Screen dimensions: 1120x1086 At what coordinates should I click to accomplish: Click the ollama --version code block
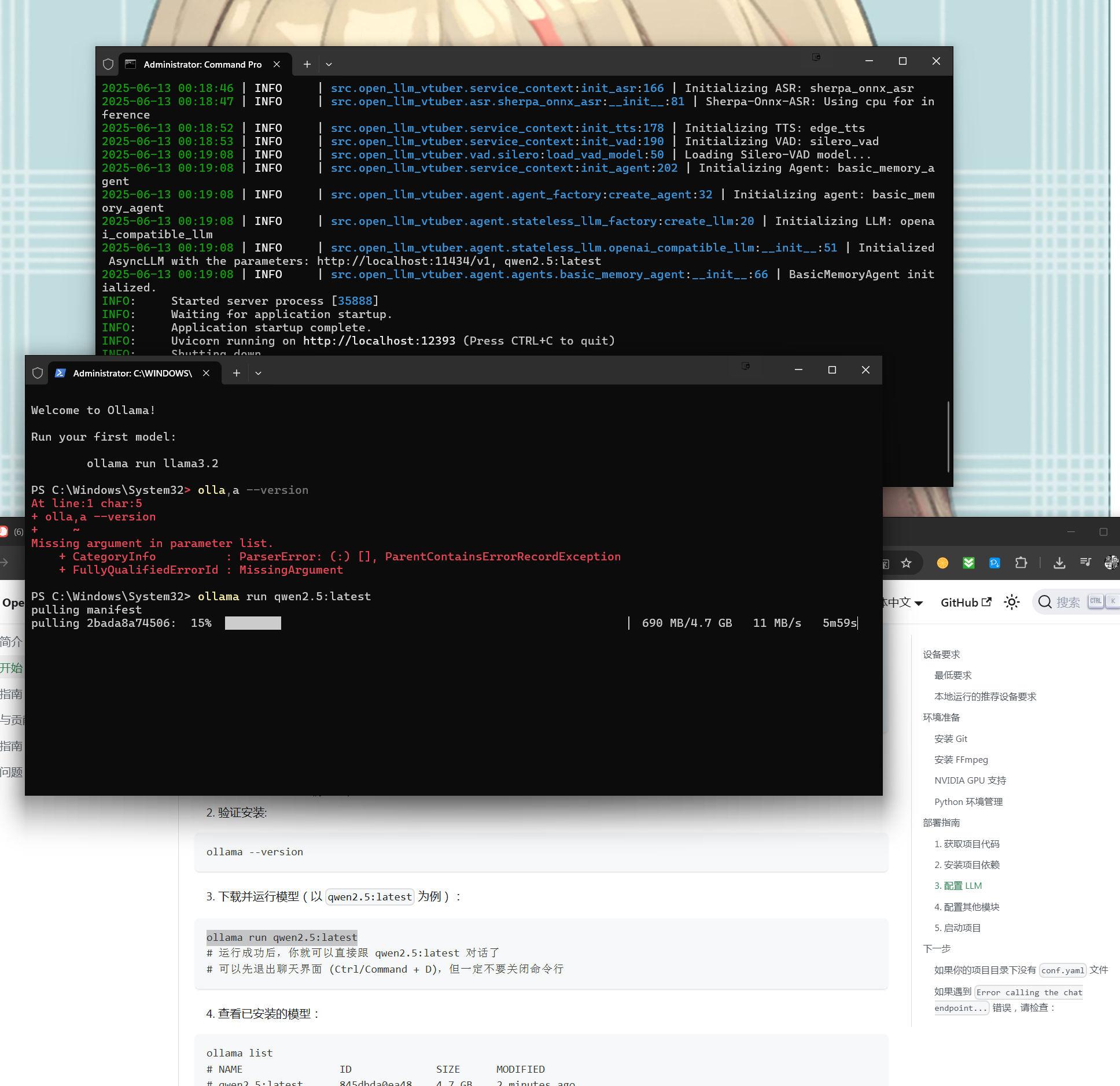pyautogui.click(x=541, y=852)
